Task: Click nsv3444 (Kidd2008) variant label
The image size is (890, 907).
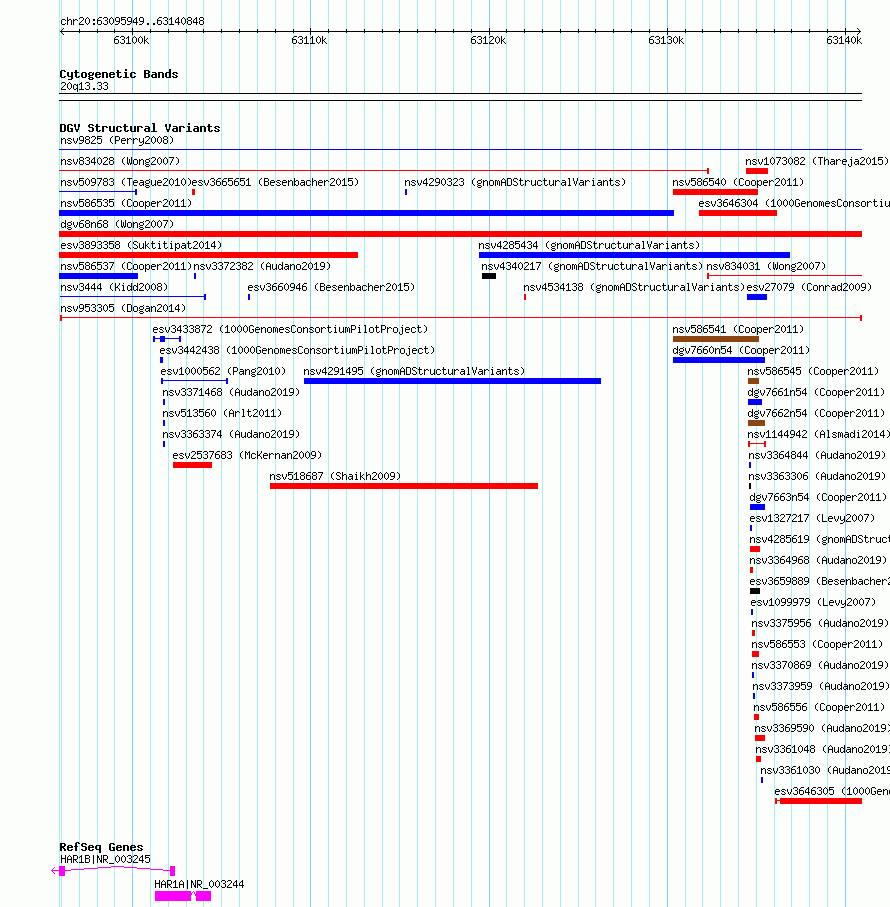Action: 114,287
